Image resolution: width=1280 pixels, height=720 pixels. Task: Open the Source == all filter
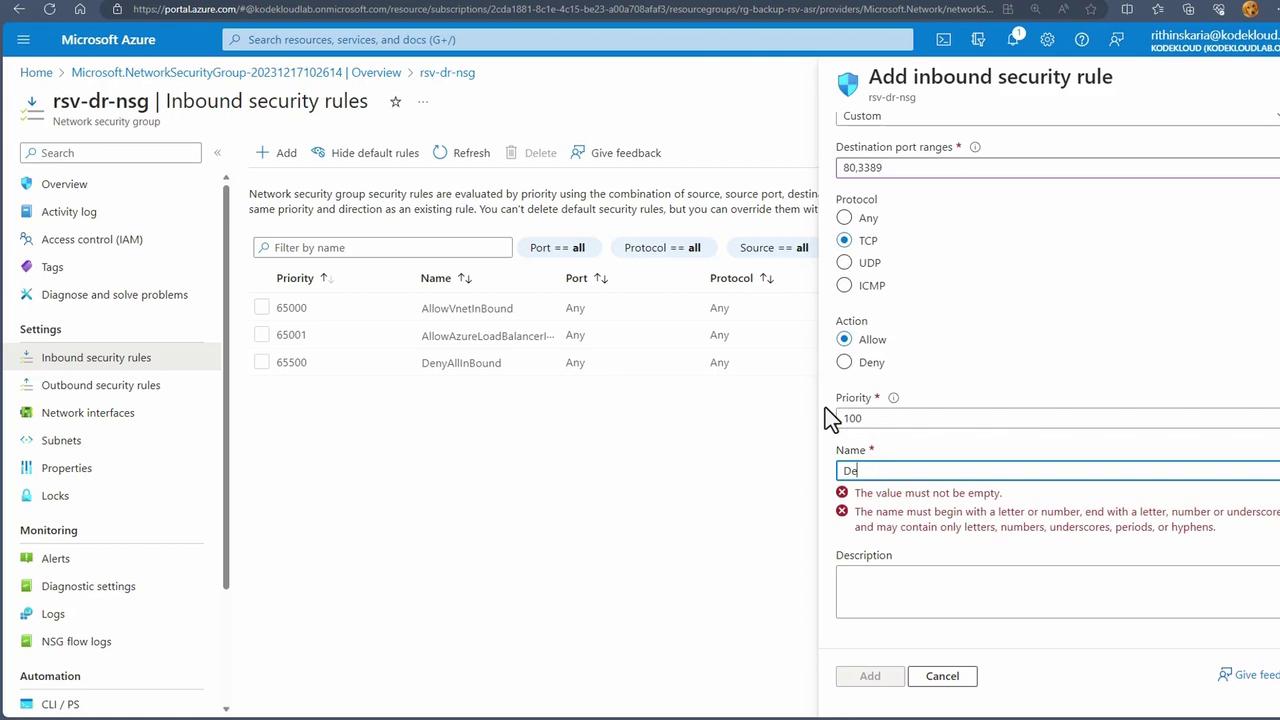pos(773,248)
